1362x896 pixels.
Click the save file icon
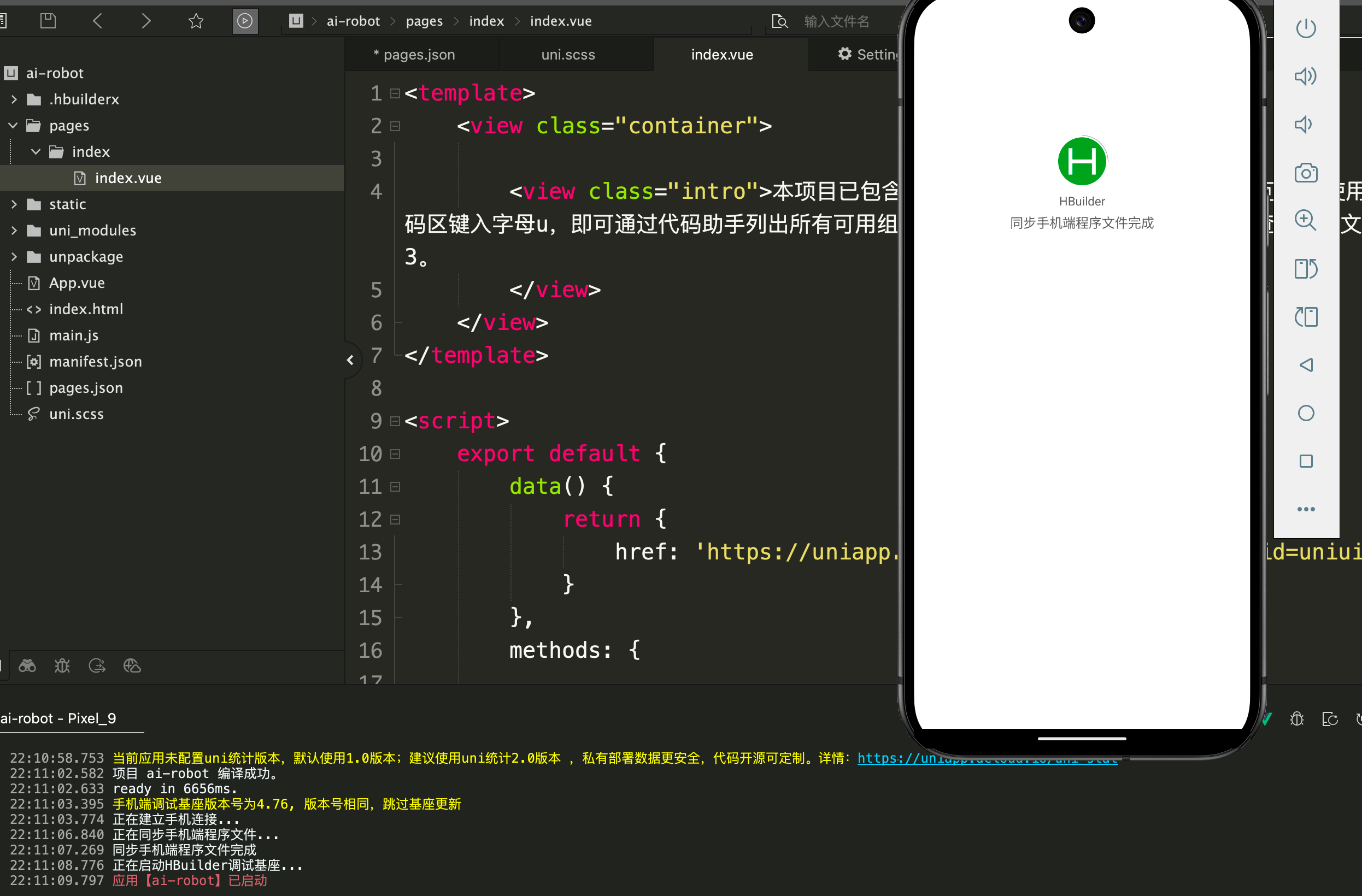pyautogui.click(x=48, y=21)
